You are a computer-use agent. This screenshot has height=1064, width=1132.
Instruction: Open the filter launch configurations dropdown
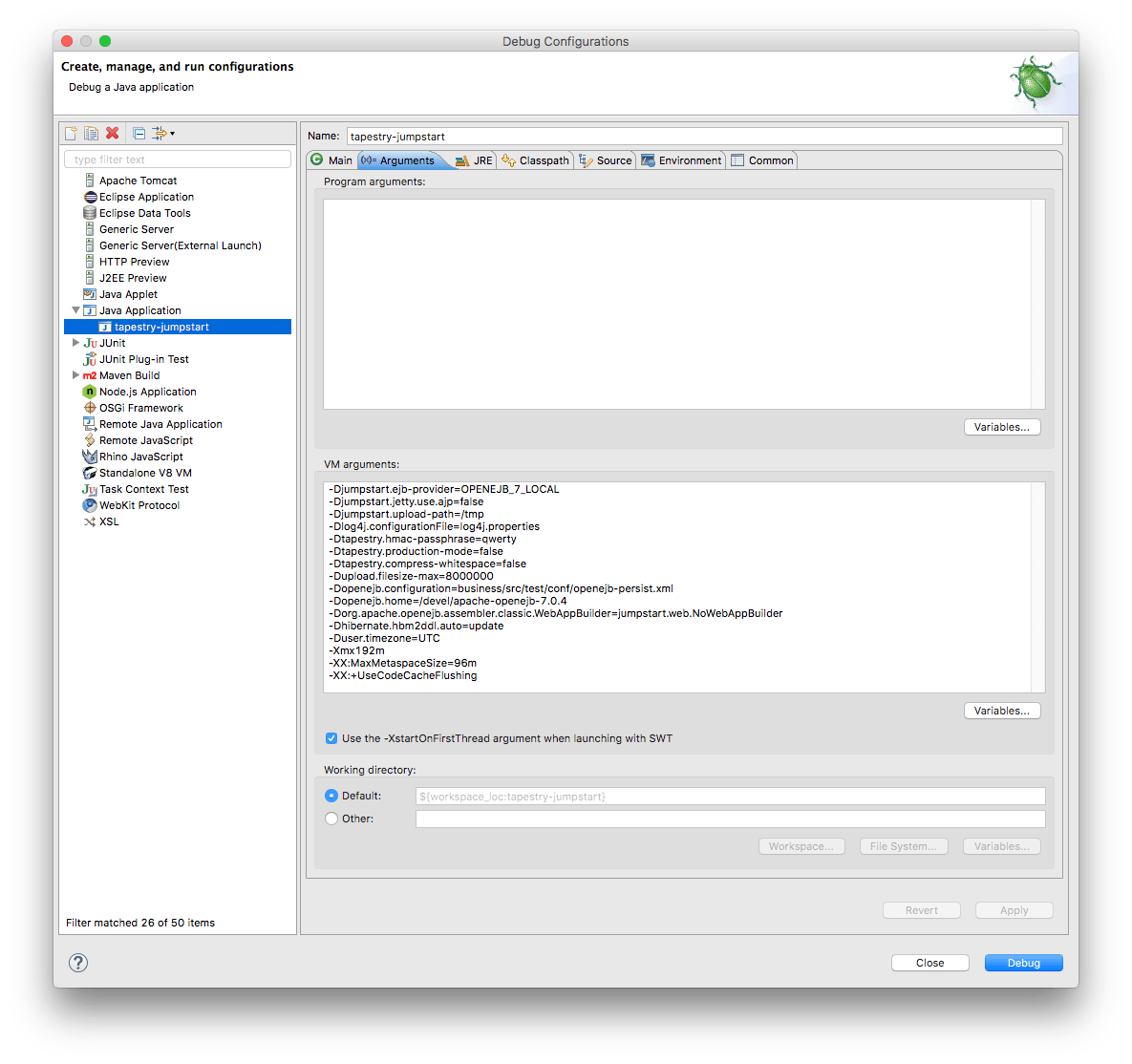[163, 134]
